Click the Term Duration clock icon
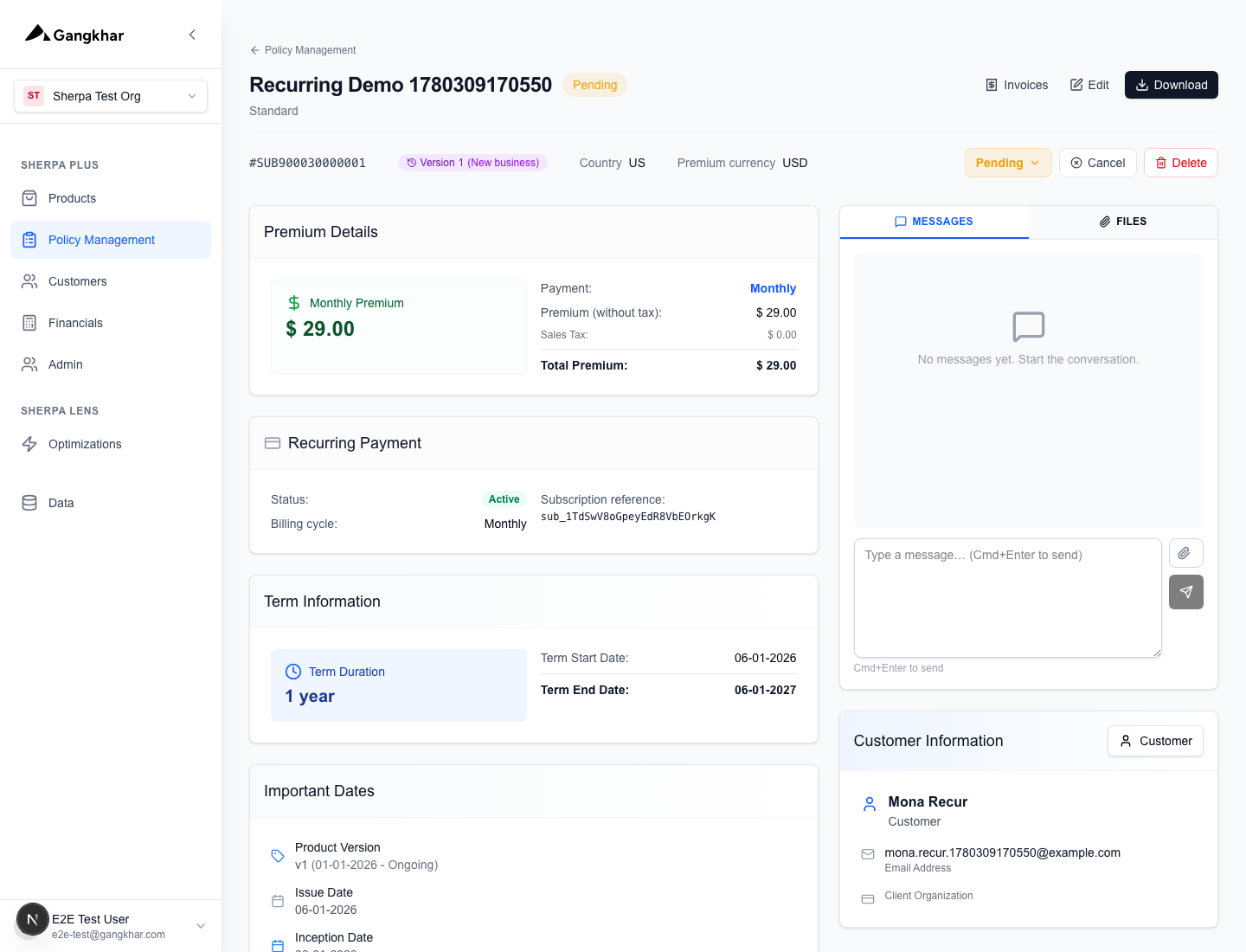 (x=293, y=672)
